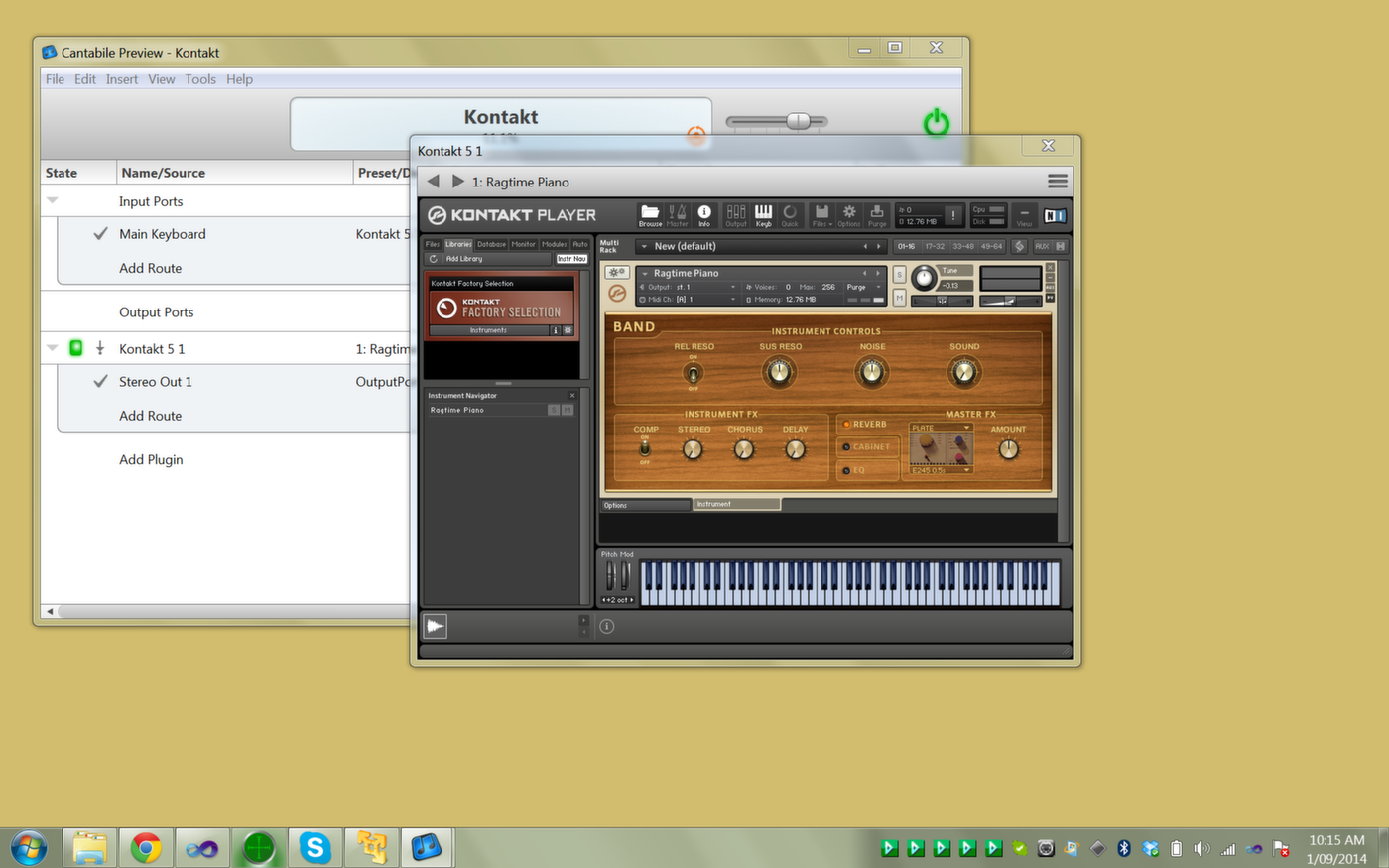
Task: Open the Output mixer icon
Action: click(736, 214)
